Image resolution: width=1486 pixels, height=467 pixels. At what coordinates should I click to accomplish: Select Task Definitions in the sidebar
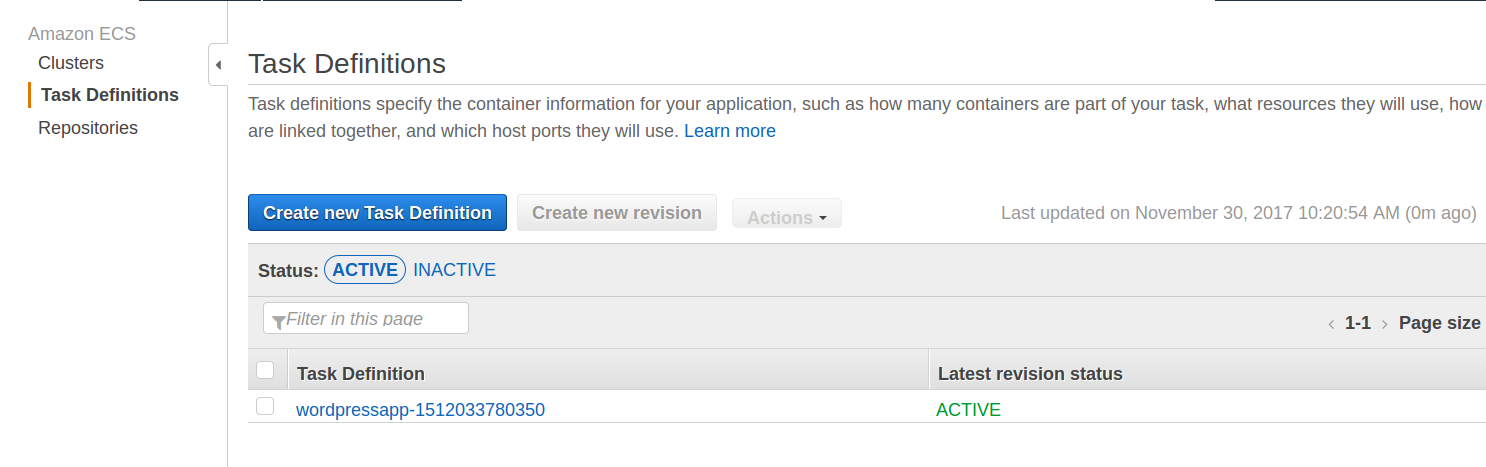(x=110, y=95)
